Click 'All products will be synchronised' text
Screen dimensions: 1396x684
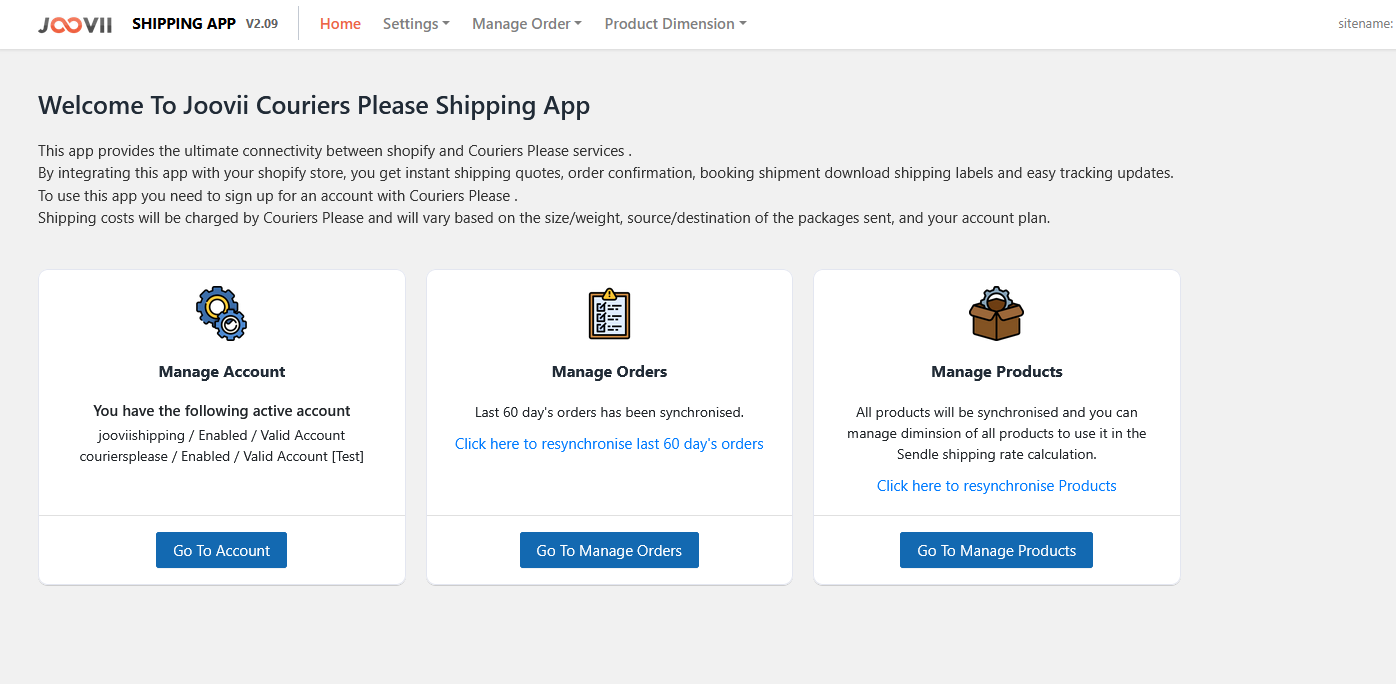pyautogui.click(x=997, y=433)
